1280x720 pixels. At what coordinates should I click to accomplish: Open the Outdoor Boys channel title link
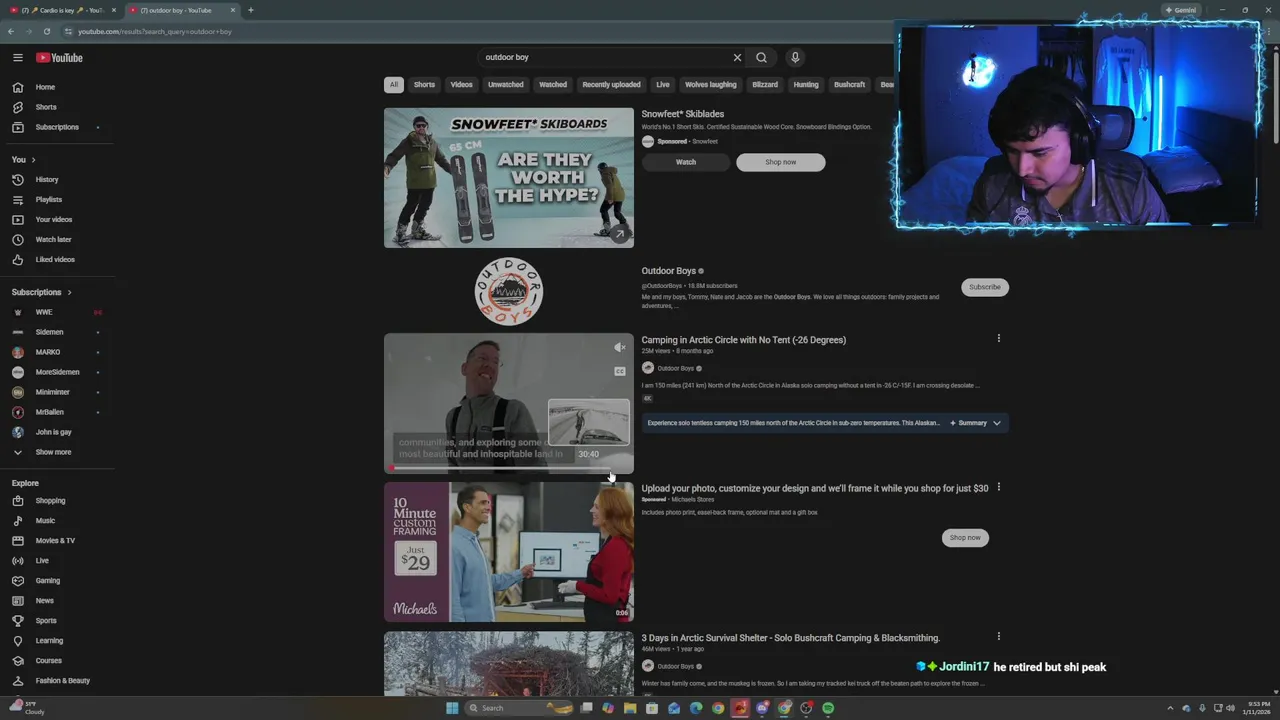coord(668,271)
